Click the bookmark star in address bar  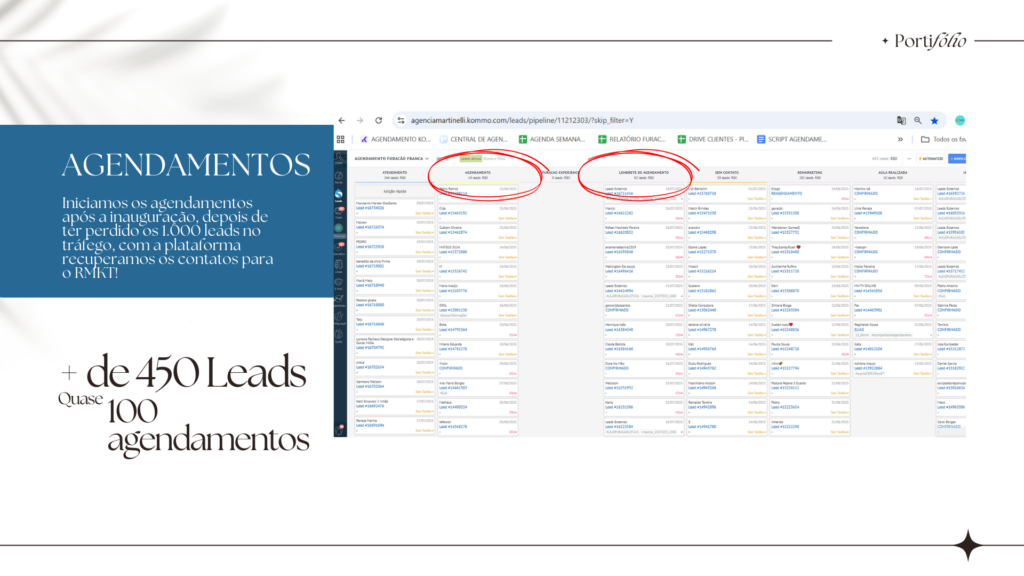pos(935,120)
